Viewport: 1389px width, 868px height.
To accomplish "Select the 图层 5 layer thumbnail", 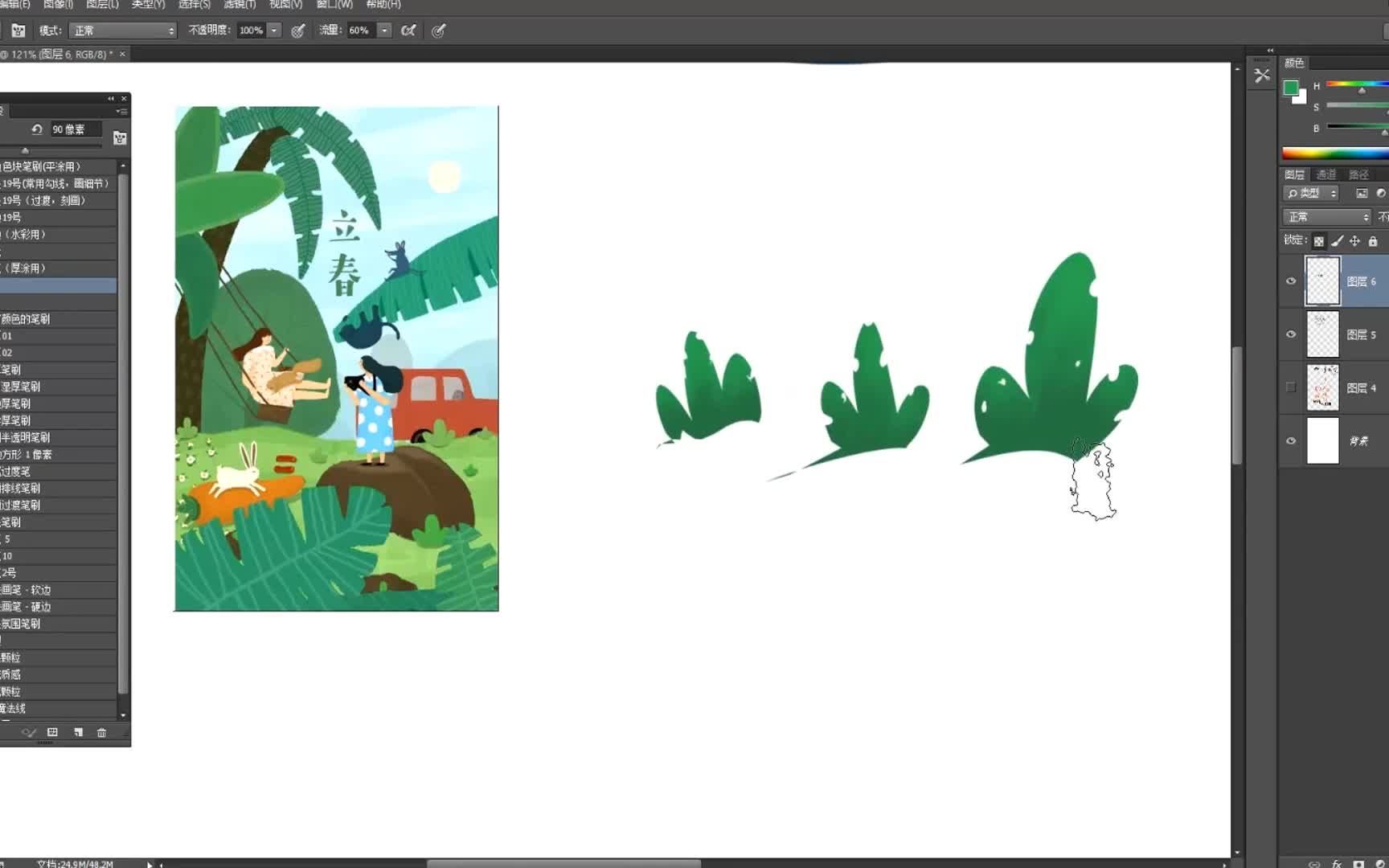I will (x=1322, y=334).
